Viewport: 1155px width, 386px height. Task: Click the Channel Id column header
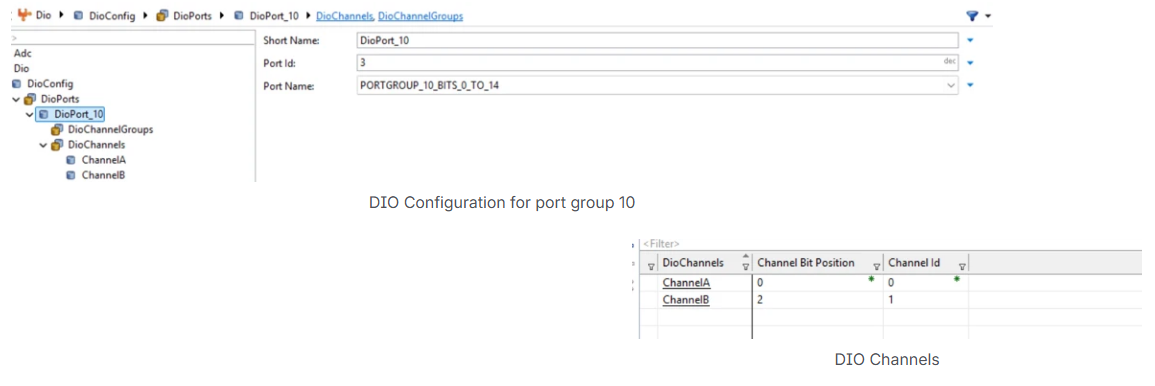926,264
